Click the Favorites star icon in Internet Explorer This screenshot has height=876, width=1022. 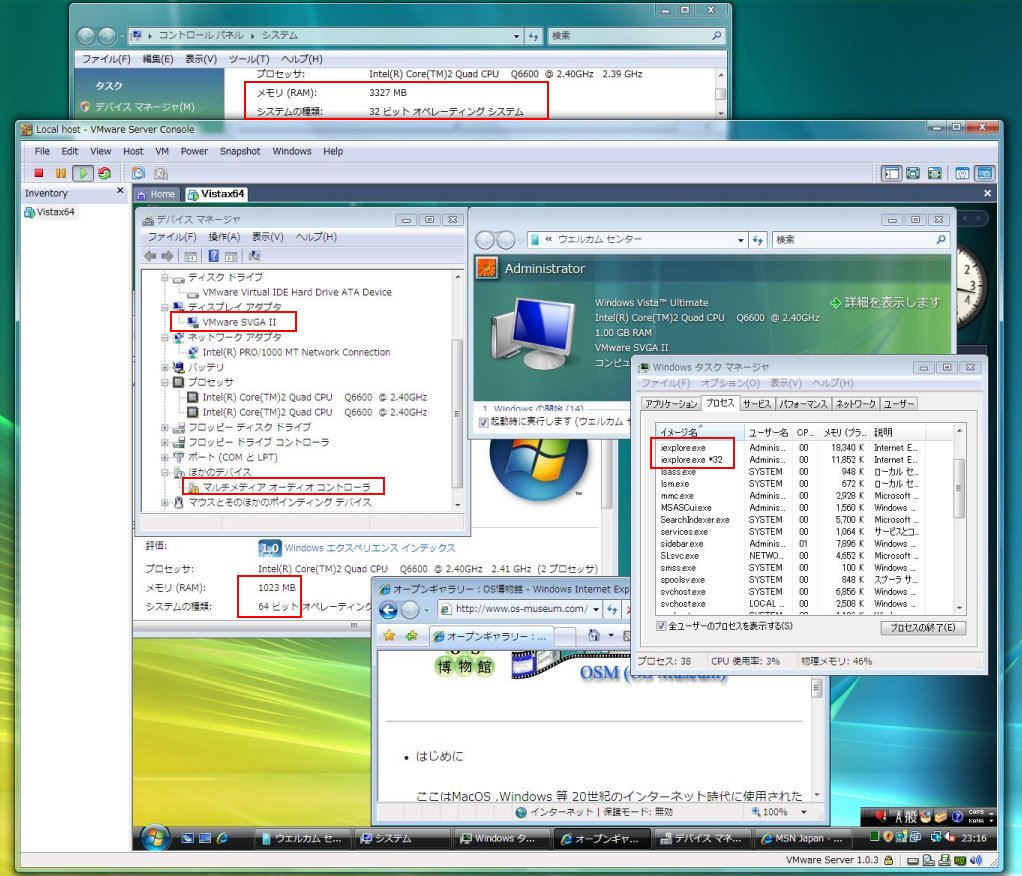[389, 635]
